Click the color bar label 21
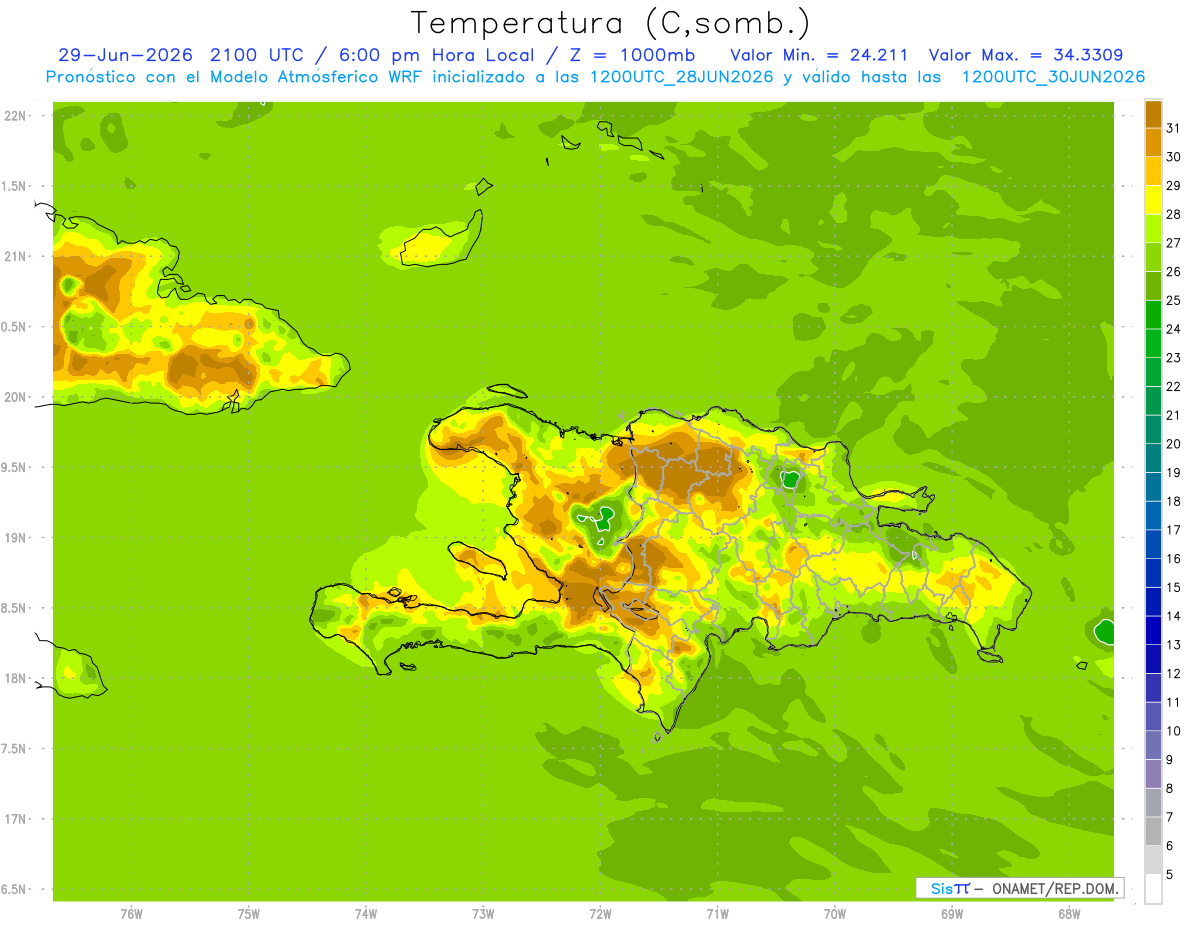 click(1173, 415)
